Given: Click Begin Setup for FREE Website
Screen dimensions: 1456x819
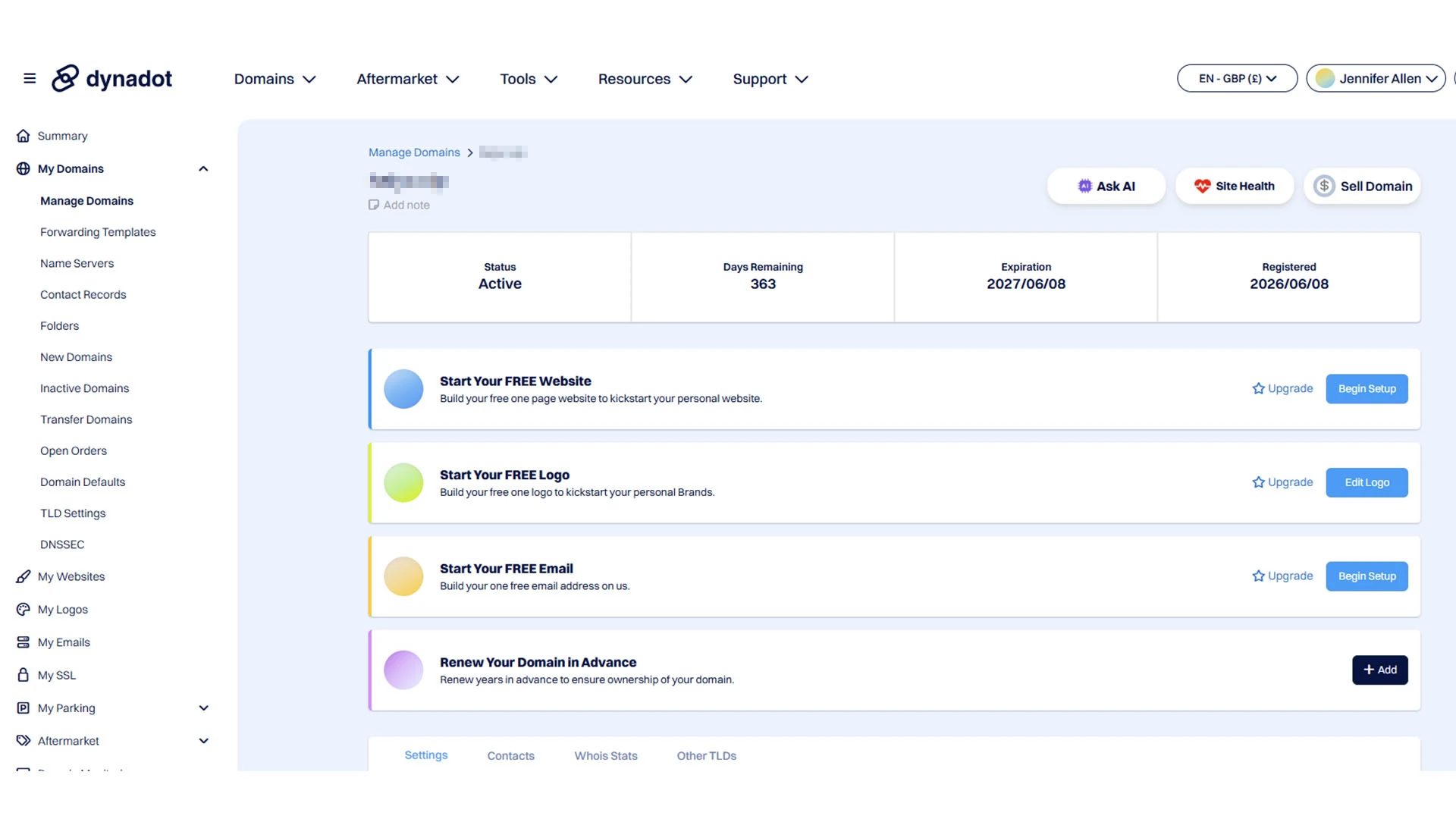Looking at the screenshot, I should pos(1367,388).
